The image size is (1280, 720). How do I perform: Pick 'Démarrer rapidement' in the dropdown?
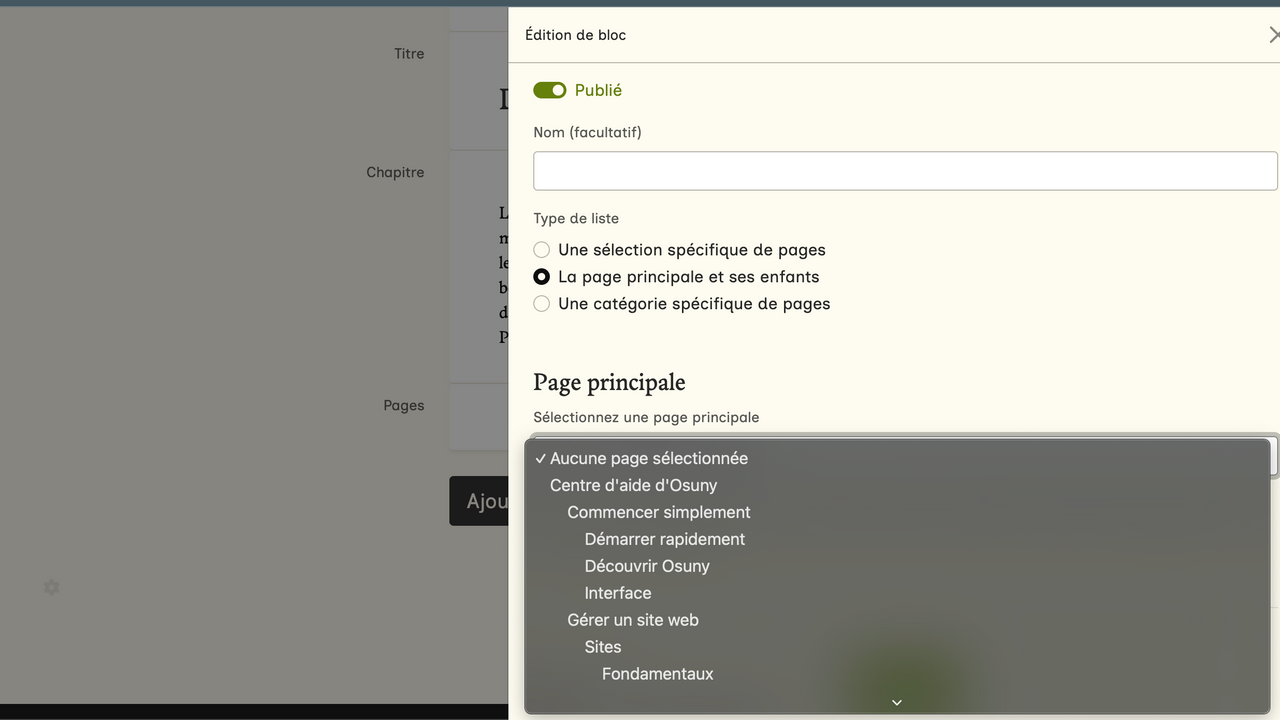(x=664, y=539)
